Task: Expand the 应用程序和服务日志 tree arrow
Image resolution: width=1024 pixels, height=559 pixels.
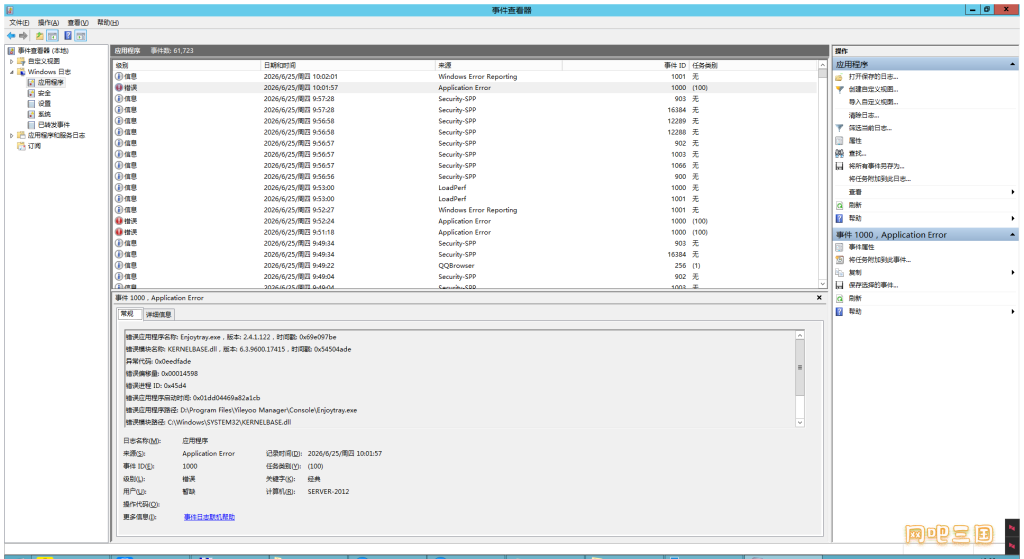Action: [x=12, y=135]
